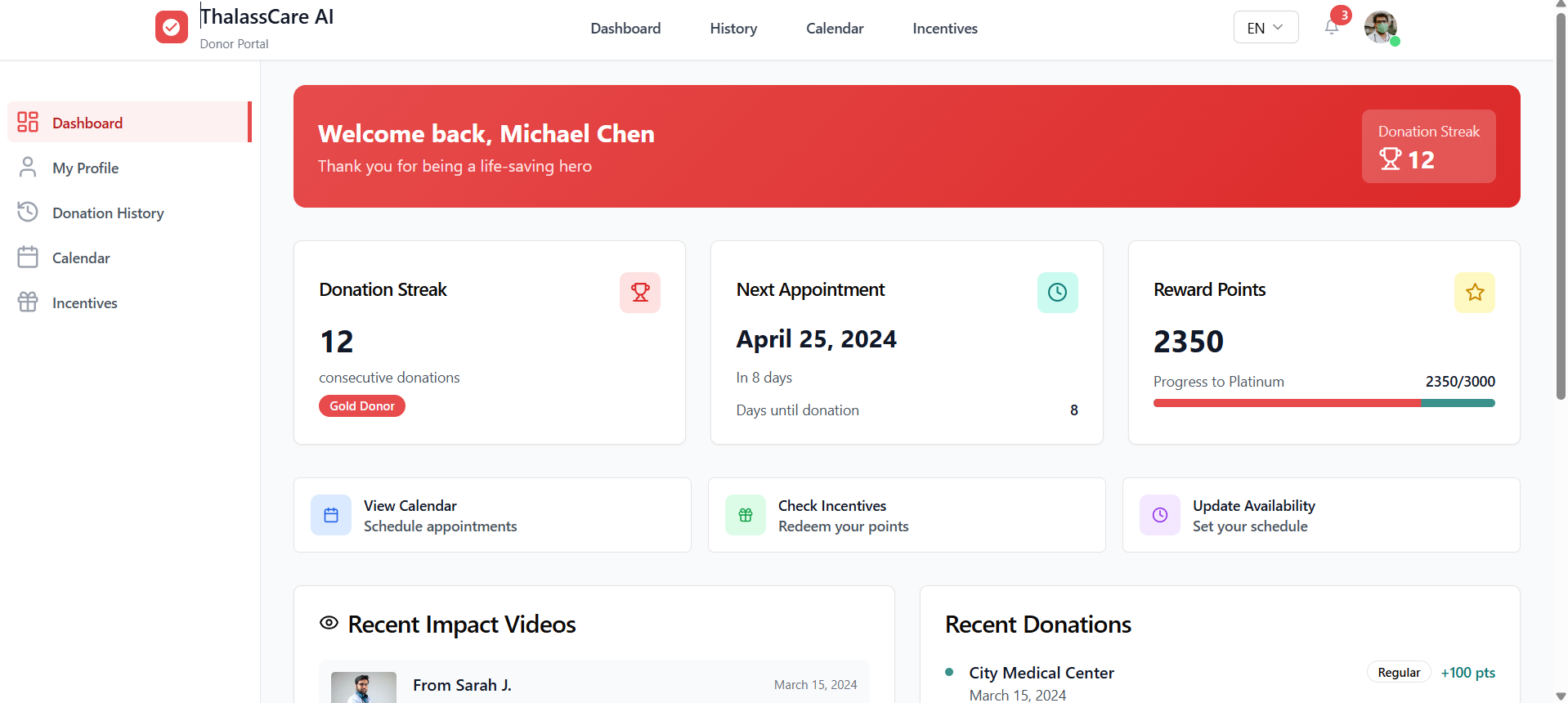The image size is (1568, 703).
Task: Click the vertical page scrollbar
Action: pos(1561,206)
